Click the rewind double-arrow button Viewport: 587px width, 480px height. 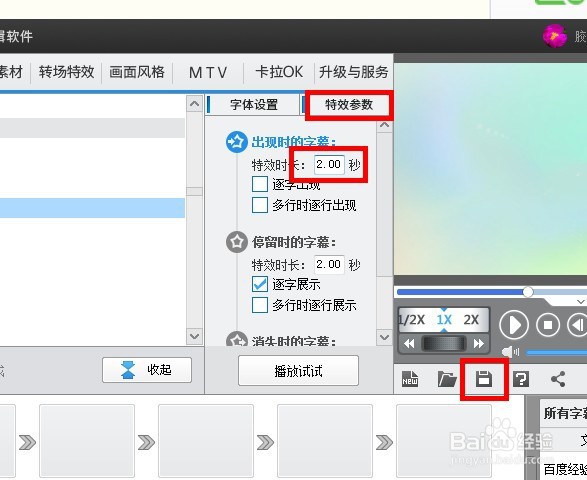pos(409,343)
